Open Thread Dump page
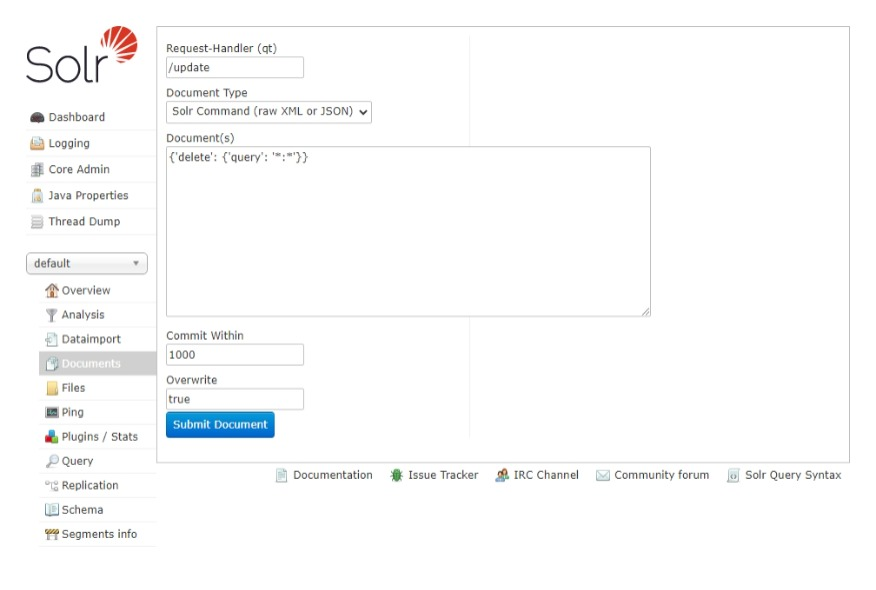876x590 pixels. [84, 222]
